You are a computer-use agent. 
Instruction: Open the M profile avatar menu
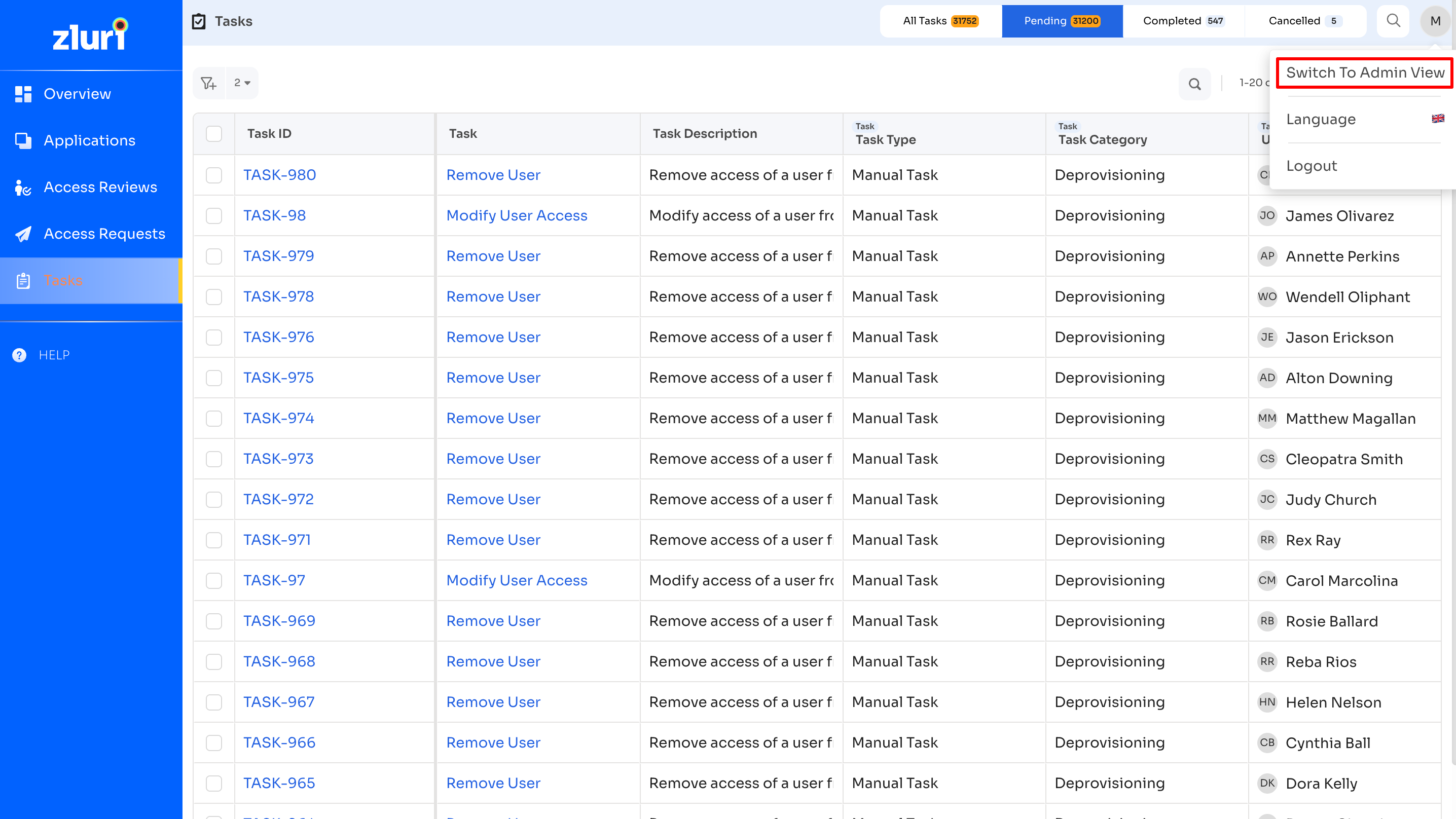[x=1435, y=21]
